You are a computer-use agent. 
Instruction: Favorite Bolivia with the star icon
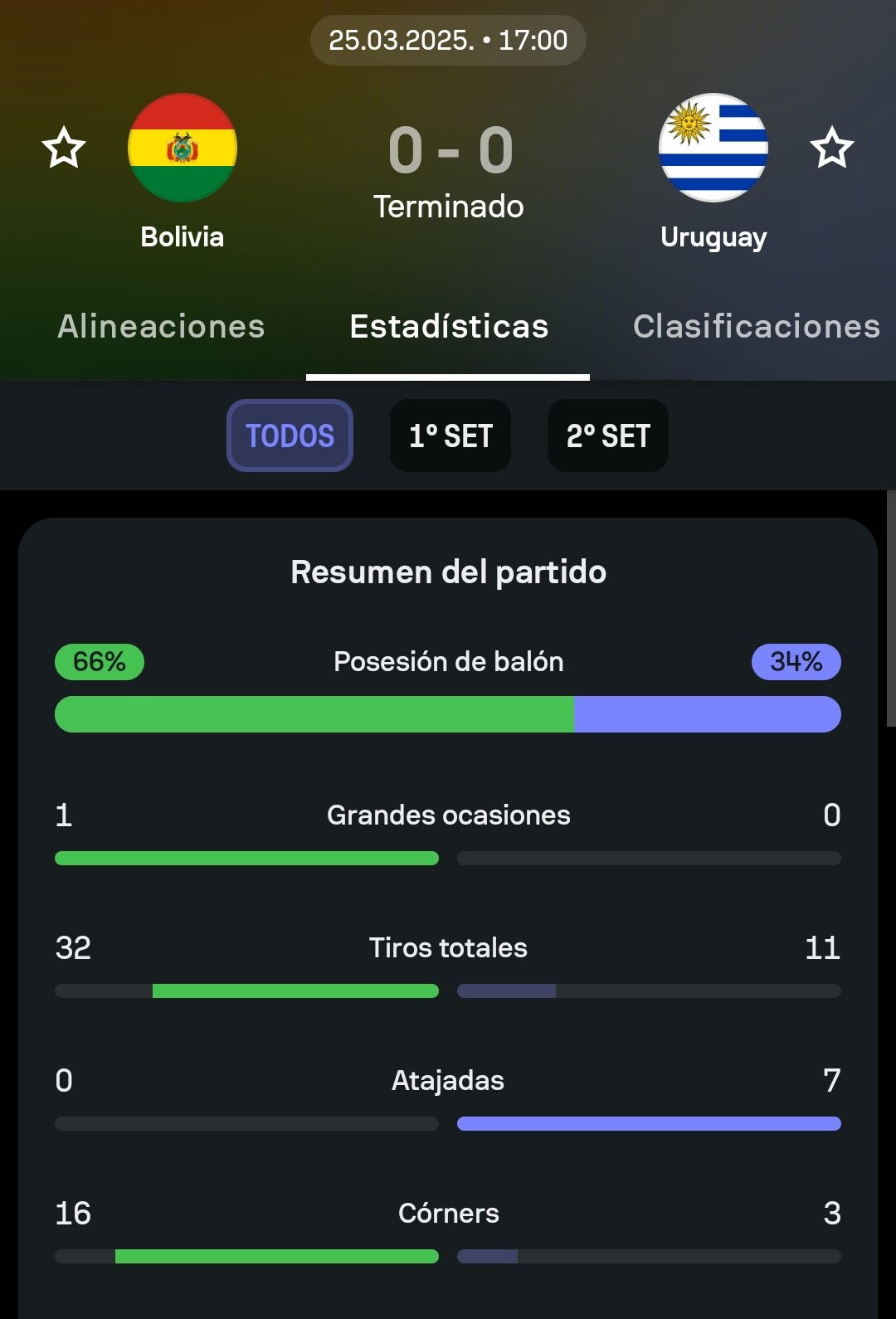(x=64, y=148)
